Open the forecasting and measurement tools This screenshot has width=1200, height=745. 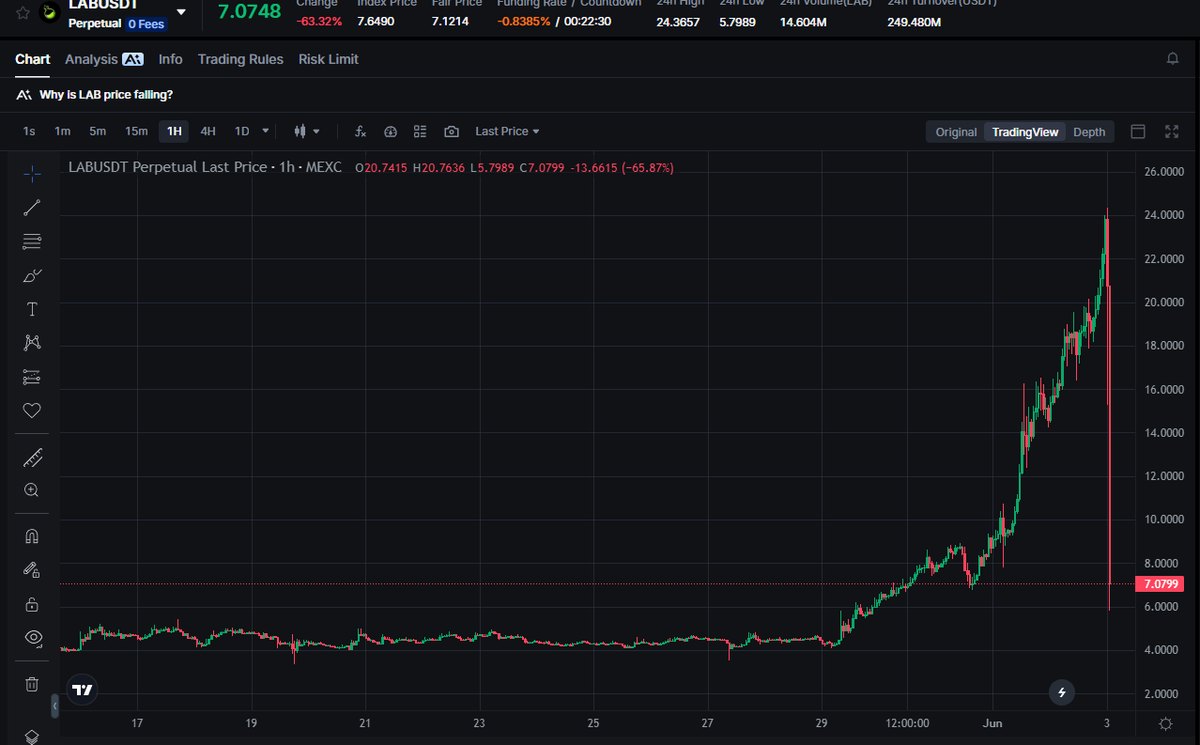pos(32,377)
